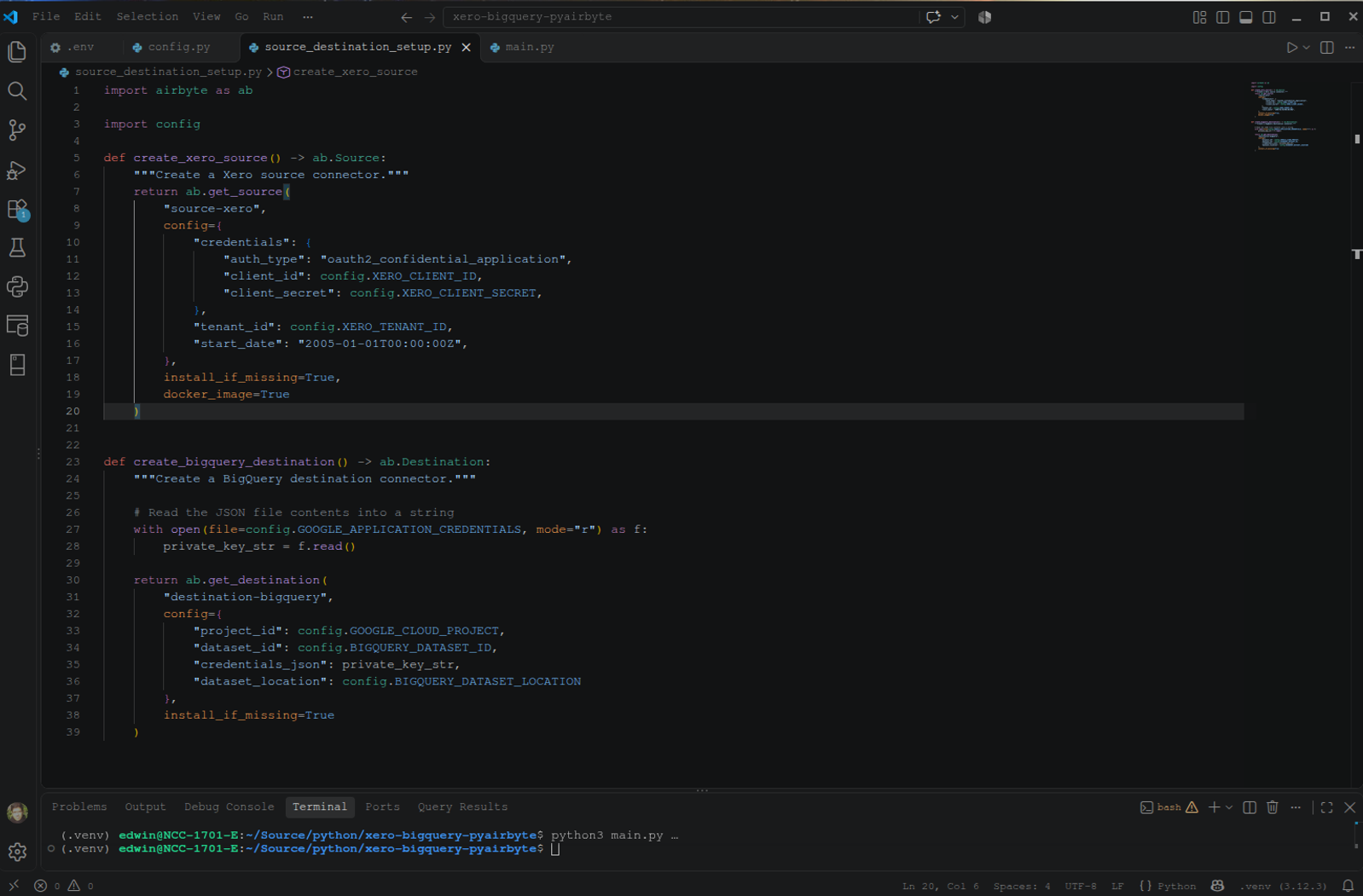
Task: Open the Customize Layout options
Action: [x=1199, y=17]
